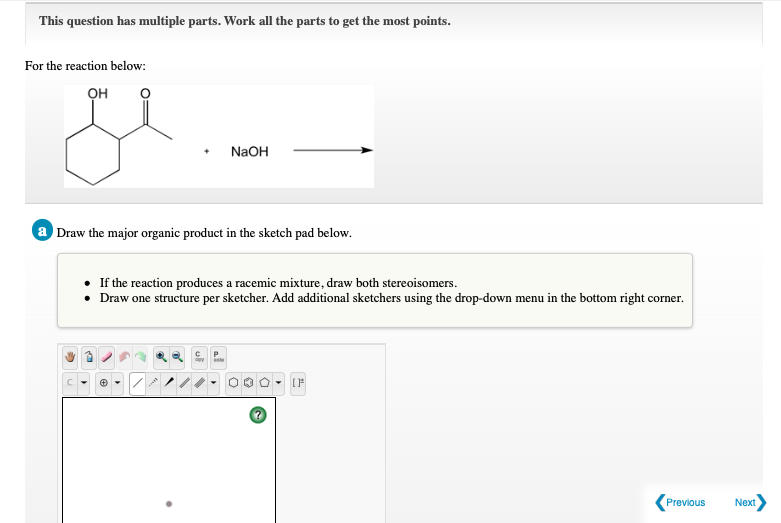Image resolution: width=781 pixels, height=523 pixels.
Task: Select the carbon element tool
Action: pos(70,383)
